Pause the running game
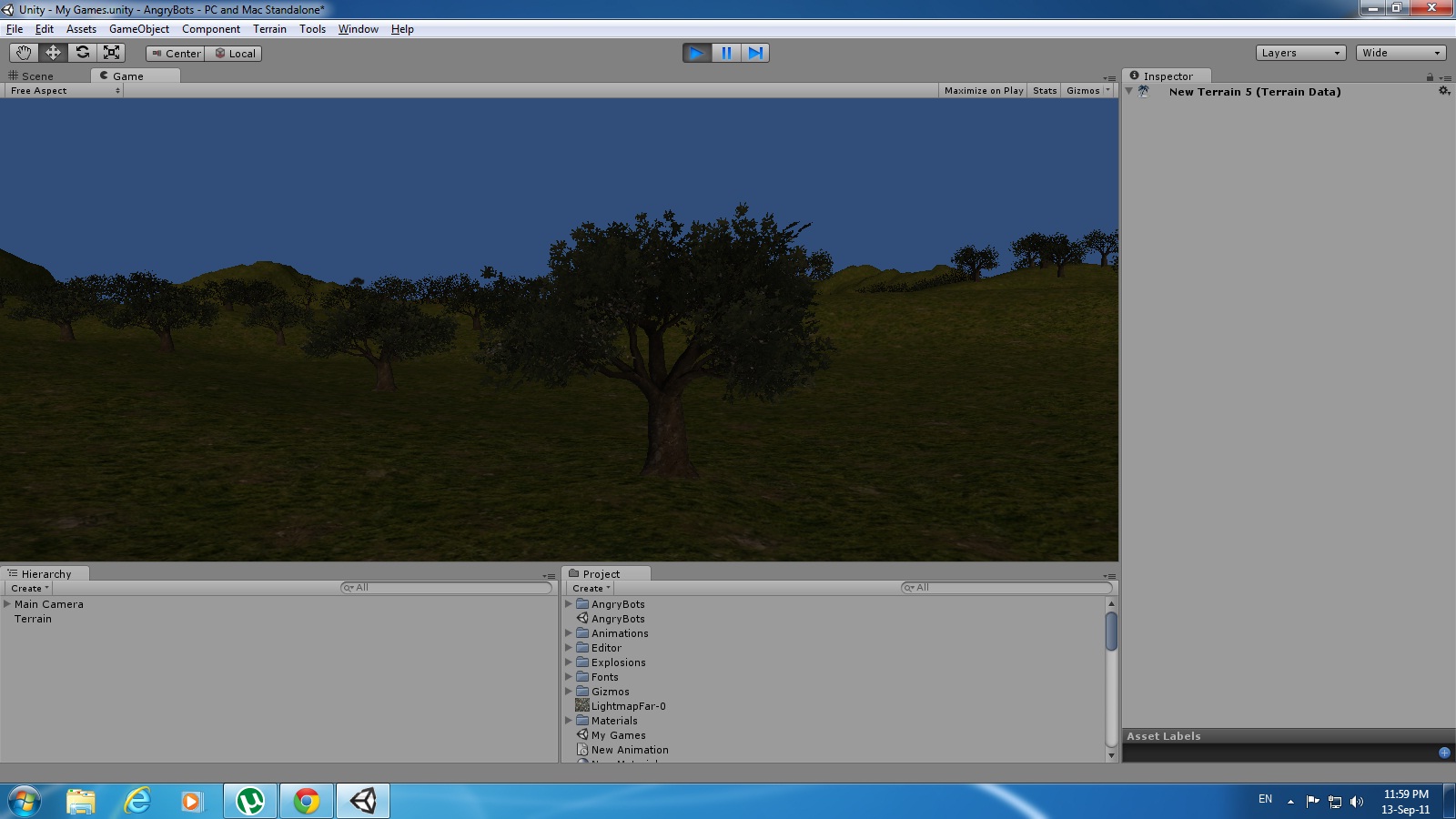Viewport: 1456px width, 819px height. [x=726, y=53]
